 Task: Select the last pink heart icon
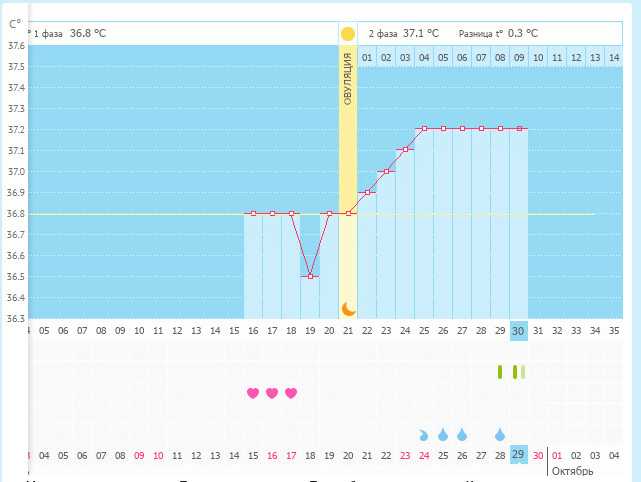tap(291, 393)
